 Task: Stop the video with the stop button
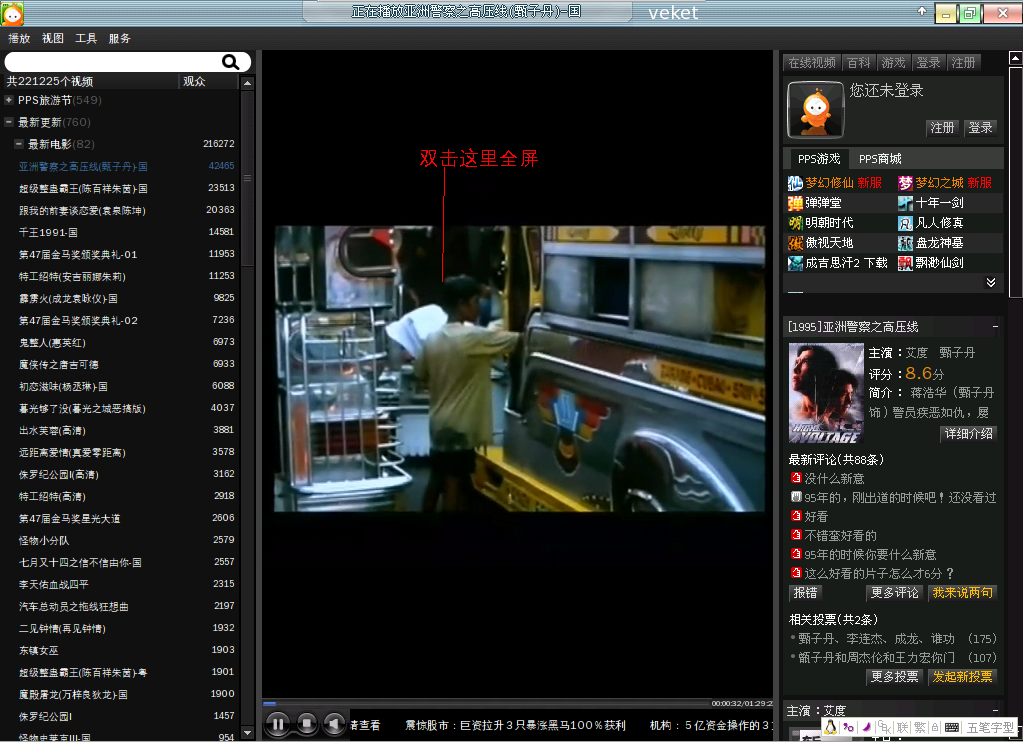(x=306, y=723)
